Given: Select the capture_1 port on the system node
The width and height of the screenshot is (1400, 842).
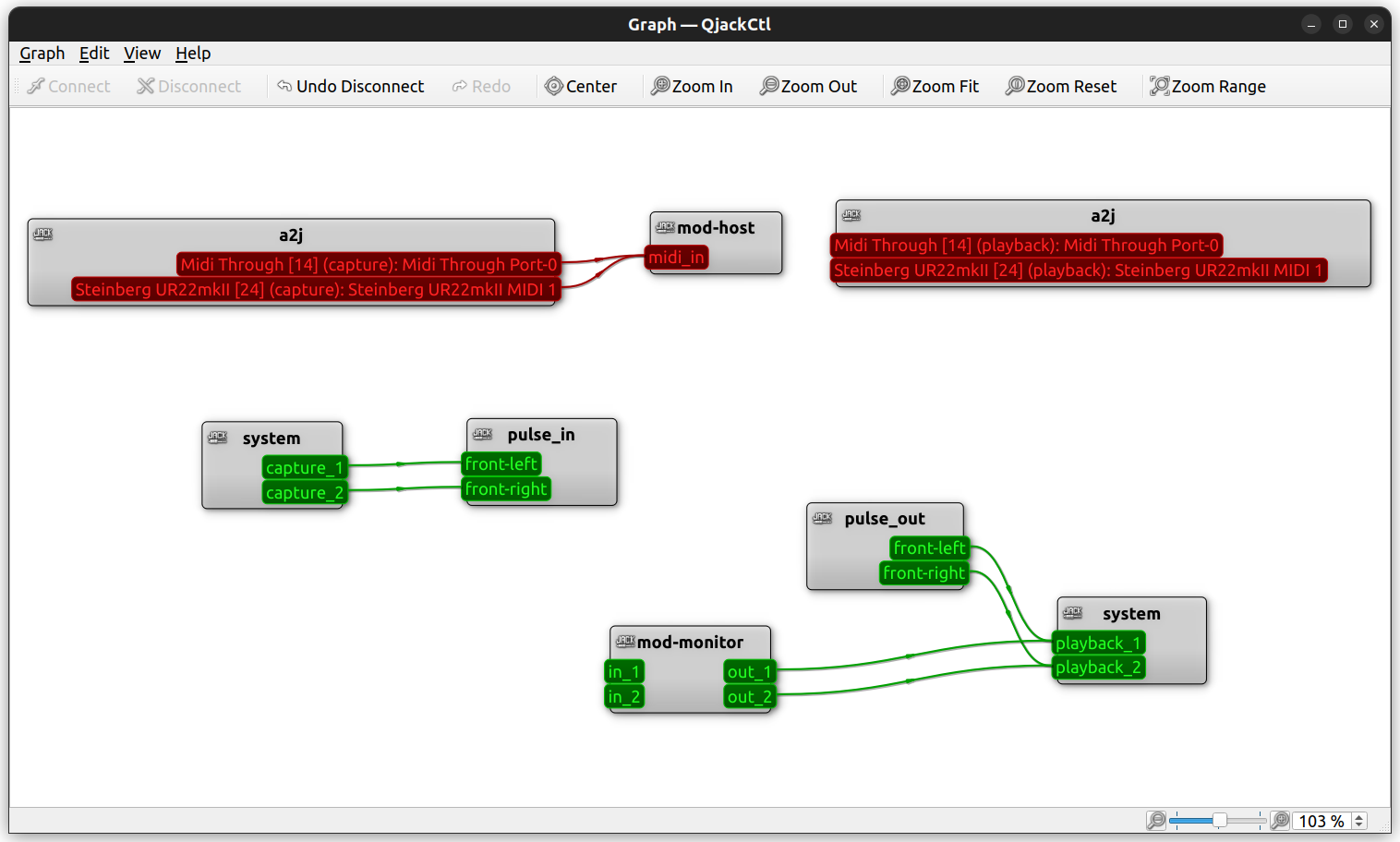Looking at the screenshot, I should point(304,468).
